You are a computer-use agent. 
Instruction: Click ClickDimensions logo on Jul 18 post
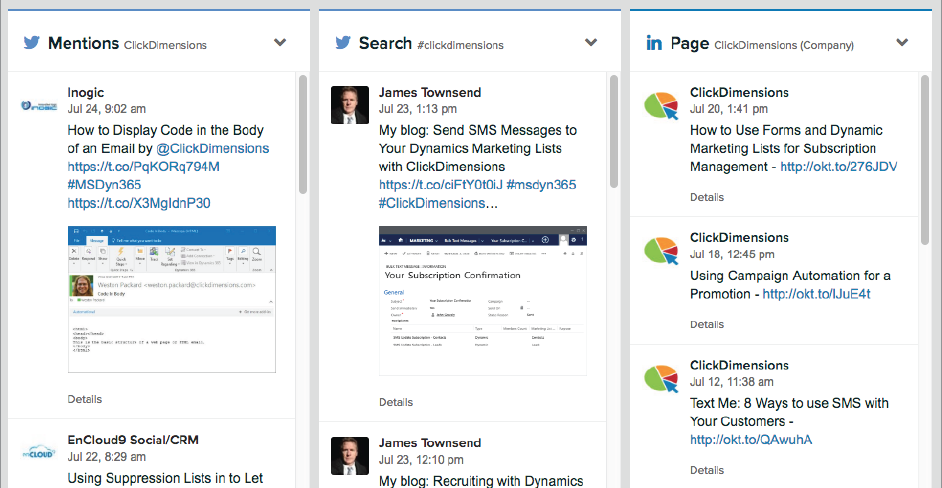point(661,250)
